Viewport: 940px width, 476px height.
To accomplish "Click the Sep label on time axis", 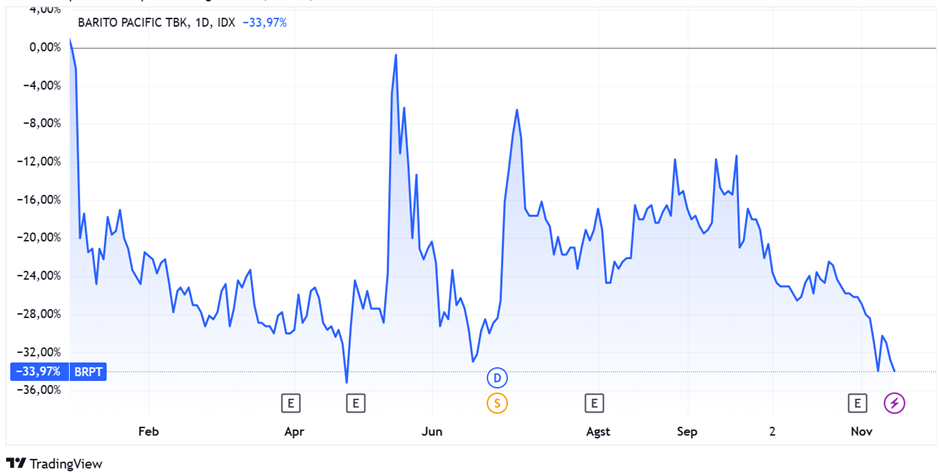I will [687, 432].
